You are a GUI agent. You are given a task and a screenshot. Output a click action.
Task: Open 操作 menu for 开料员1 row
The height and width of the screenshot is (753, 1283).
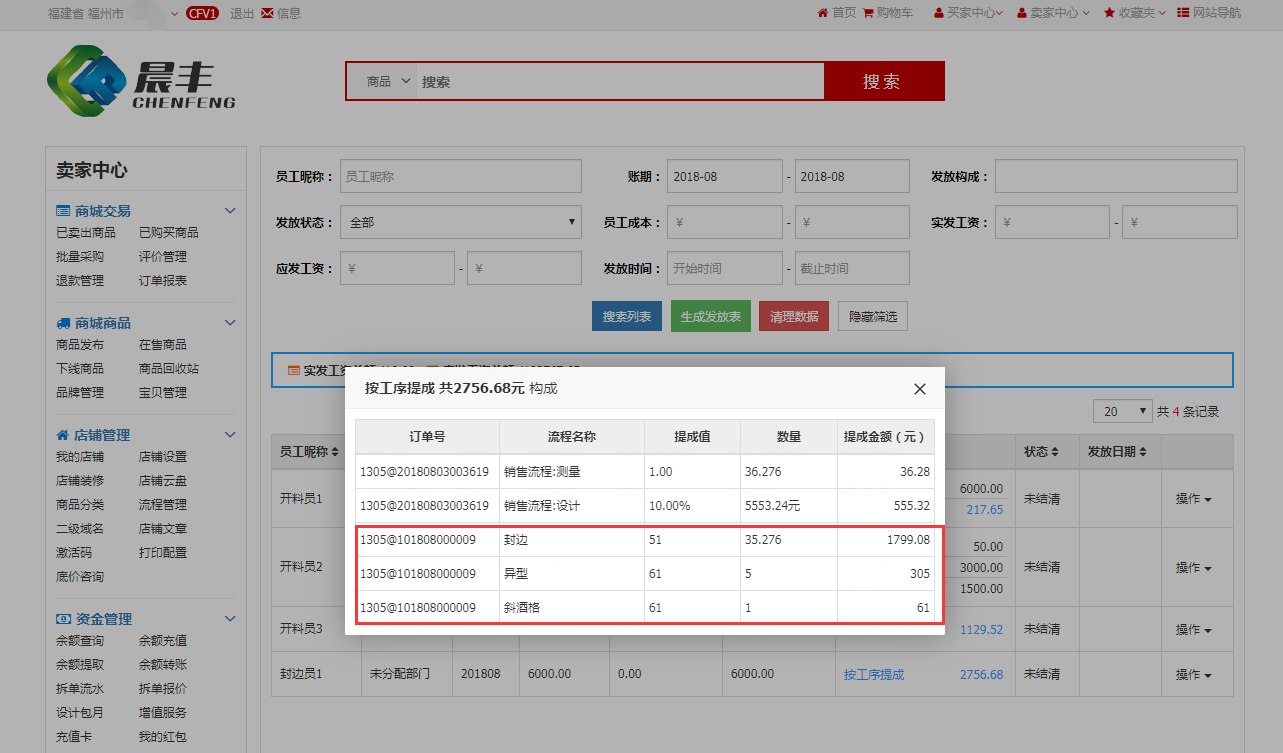(x=1194, y=499)
